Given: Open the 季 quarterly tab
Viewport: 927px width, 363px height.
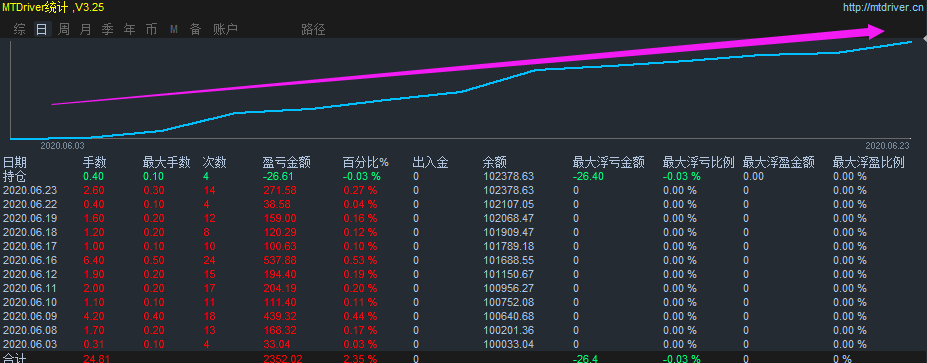Looking at the screenshot, I should point(108,30).
